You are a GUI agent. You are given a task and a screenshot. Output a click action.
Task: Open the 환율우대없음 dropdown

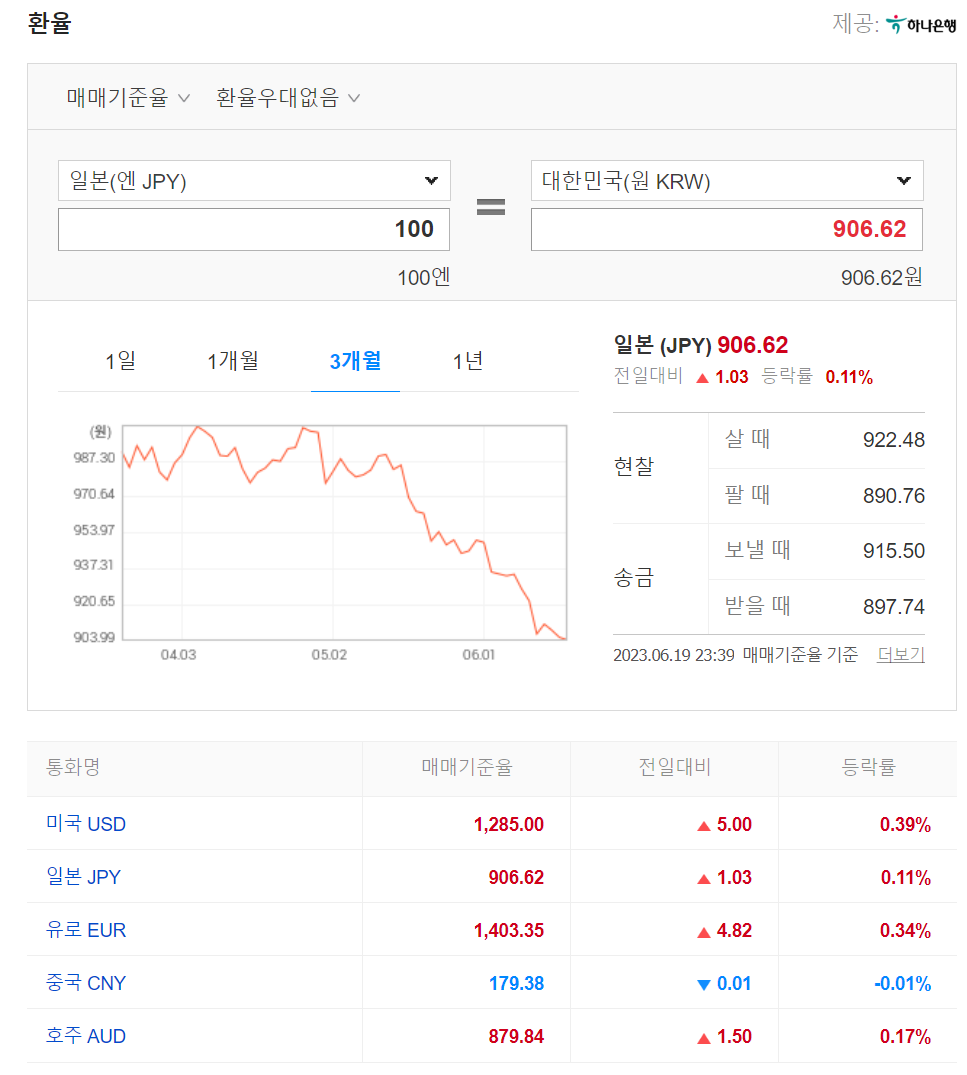[x=288, y=96]
